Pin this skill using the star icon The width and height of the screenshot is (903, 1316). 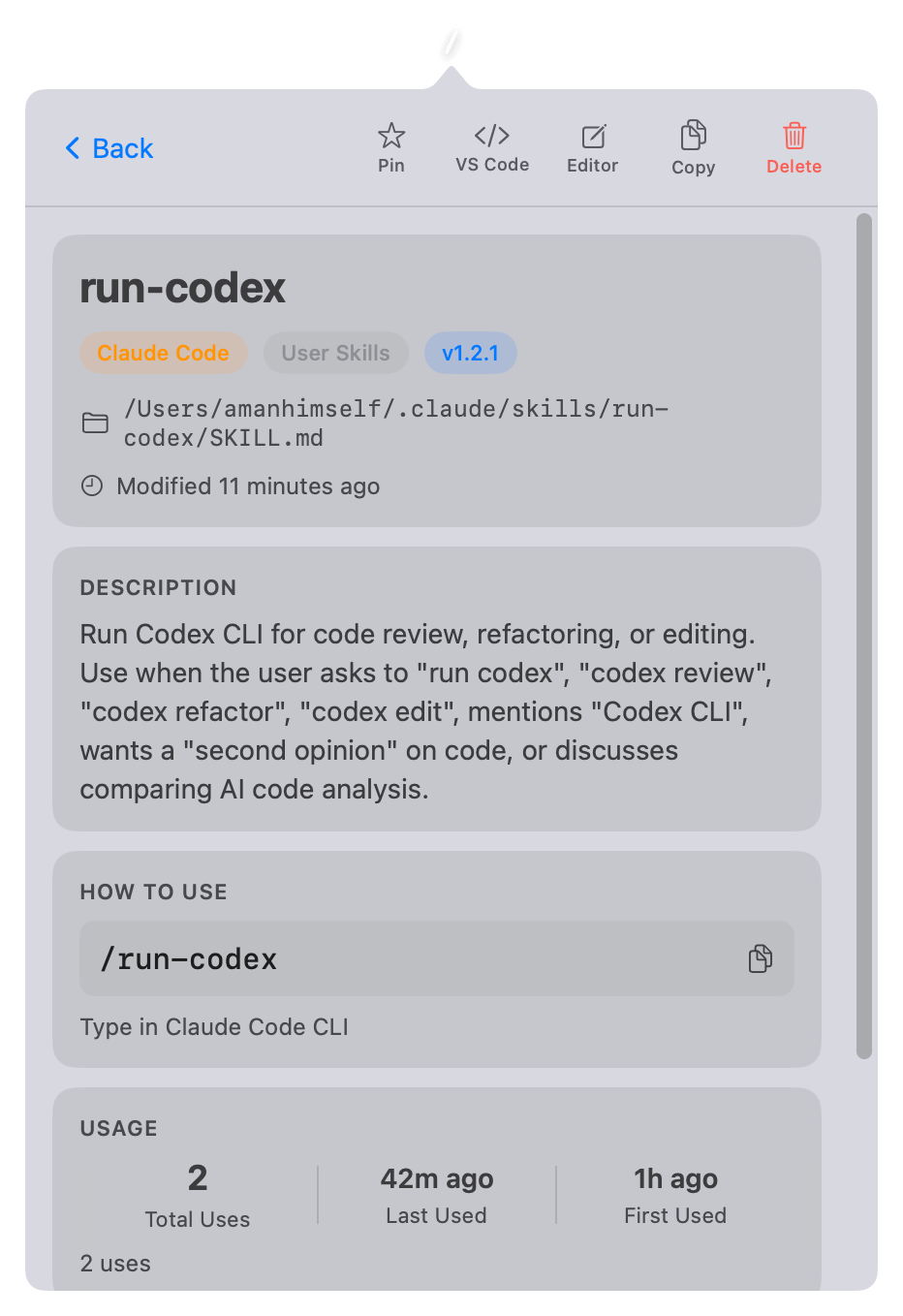[390, 145]
